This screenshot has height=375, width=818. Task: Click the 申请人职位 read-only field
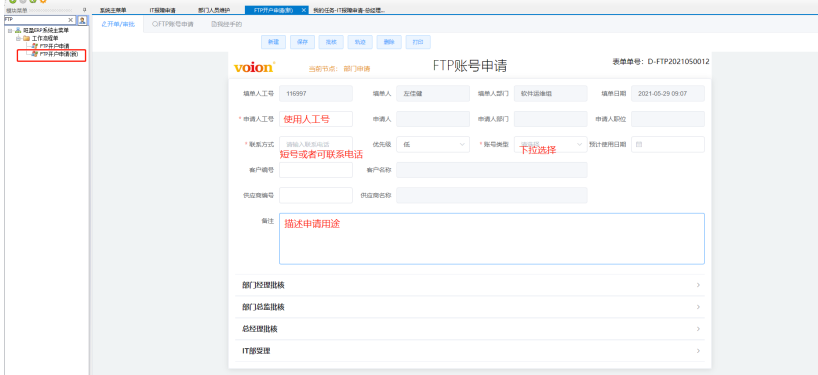pos(668,119)
